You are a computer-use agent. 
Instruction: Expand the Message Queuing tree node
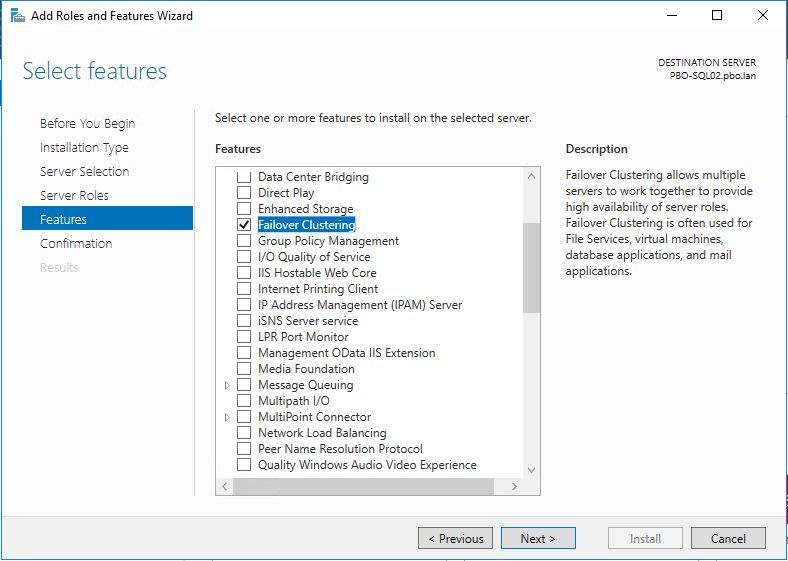point(227,385)
